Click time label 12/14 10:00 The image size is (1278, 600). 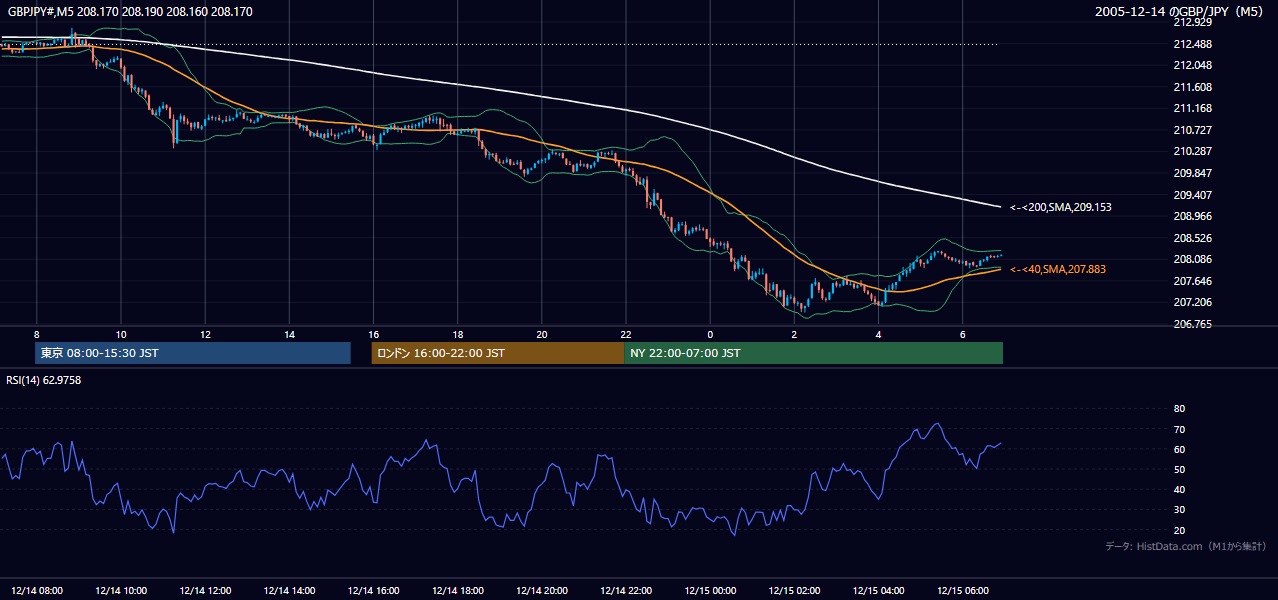[x=121, y=591]
